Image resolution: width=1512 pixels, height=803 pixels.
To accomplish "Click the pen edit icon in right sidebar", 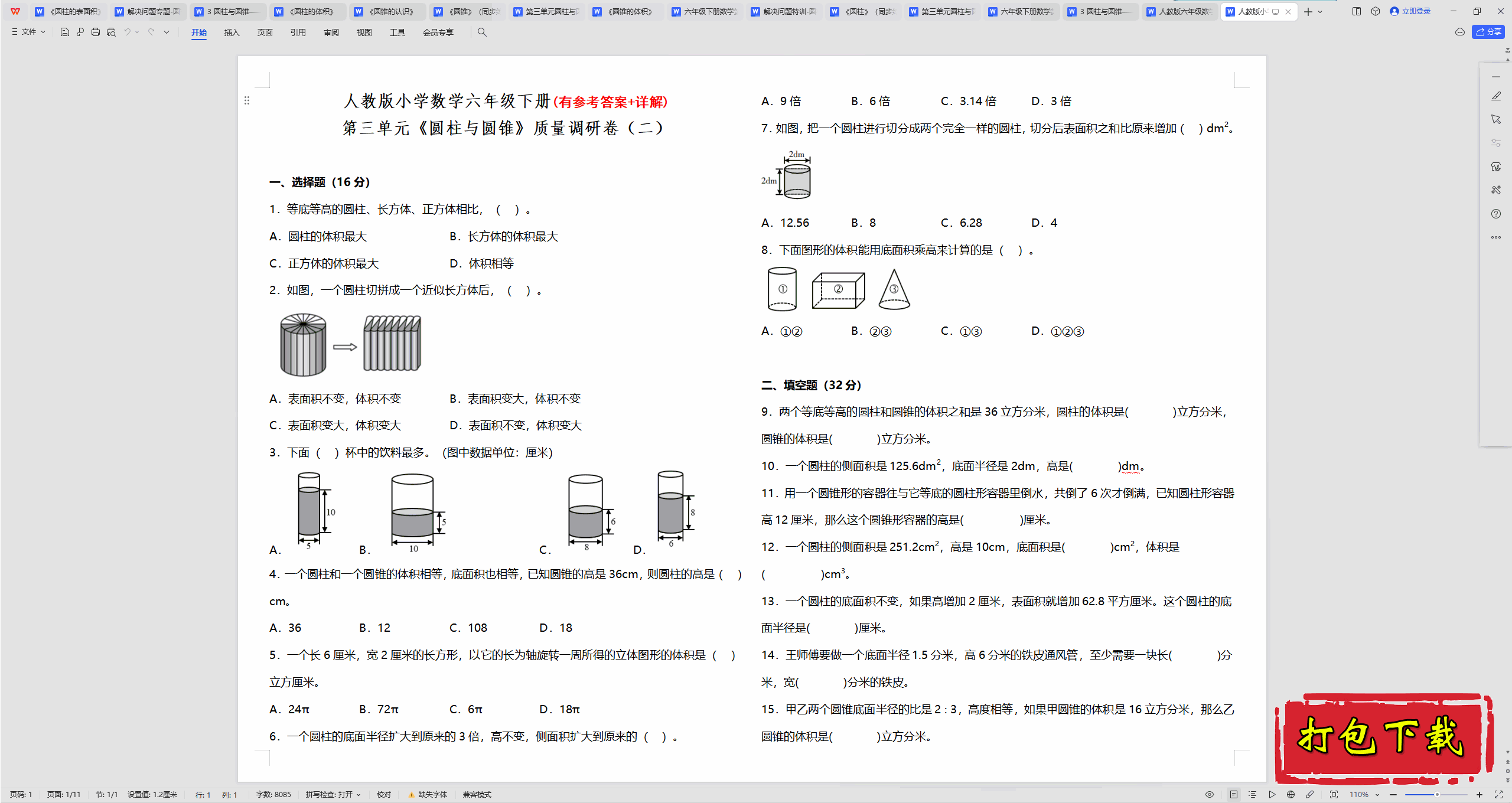I will 1496,96.
